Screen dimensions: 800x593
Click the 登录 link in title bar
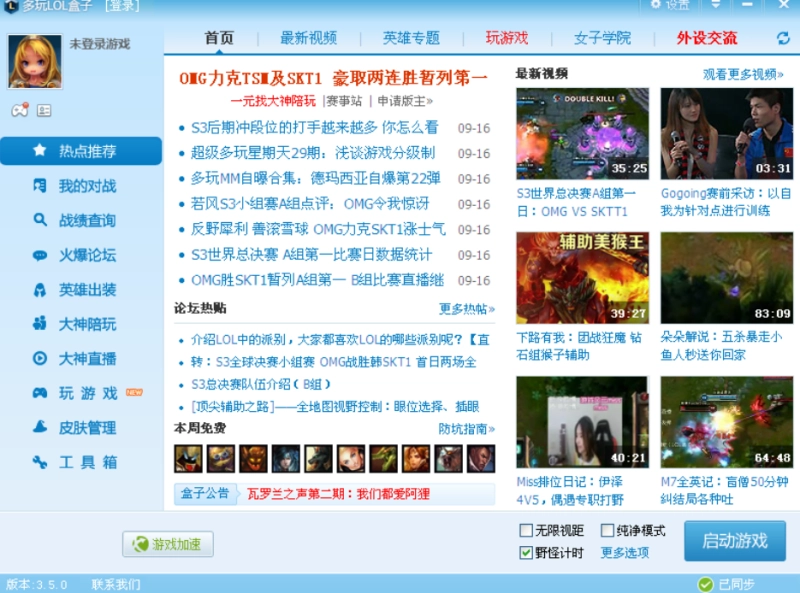click(x=122, y=6)
